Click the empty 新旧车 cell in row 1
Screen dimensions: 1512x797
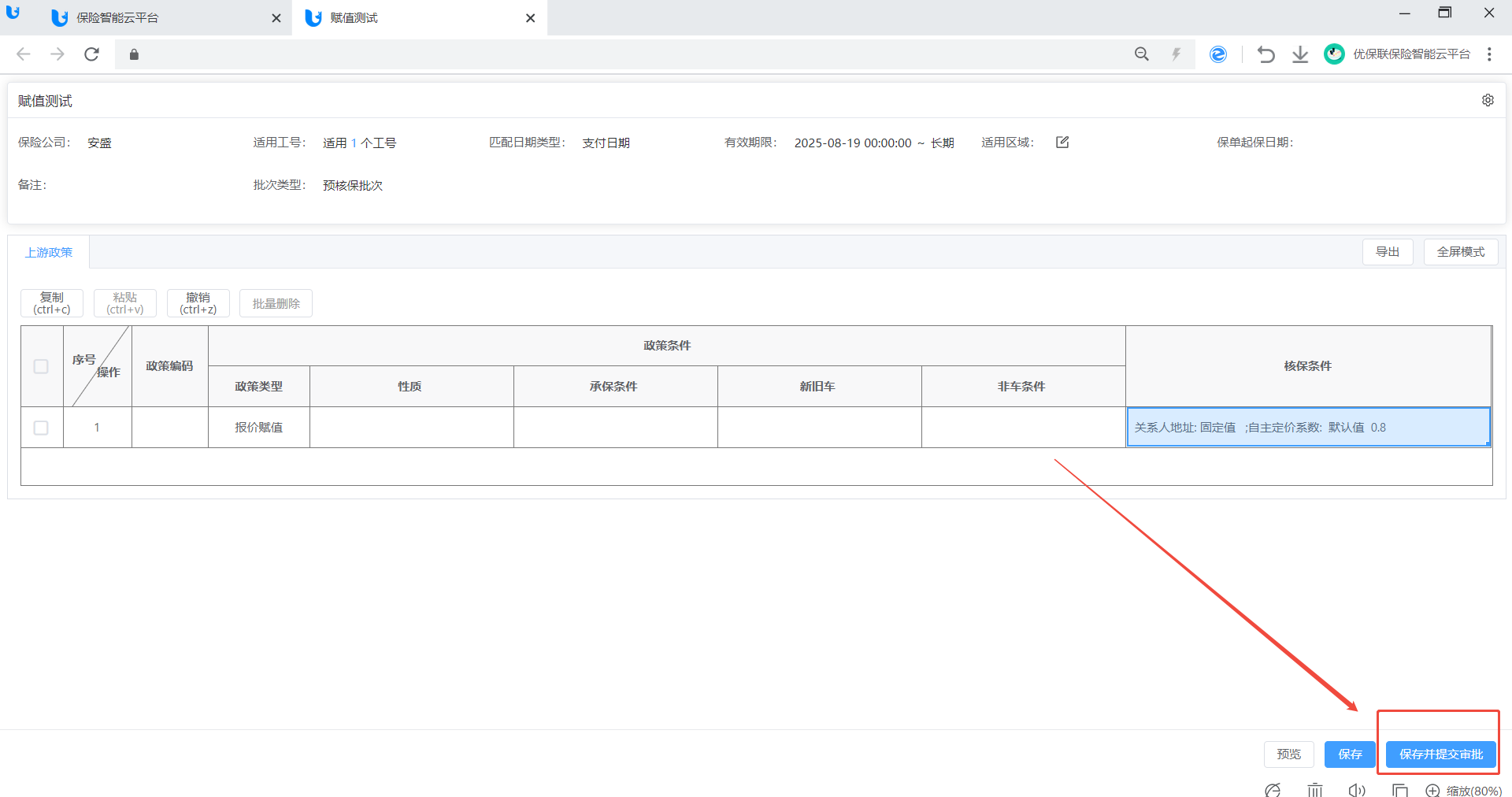820,428
